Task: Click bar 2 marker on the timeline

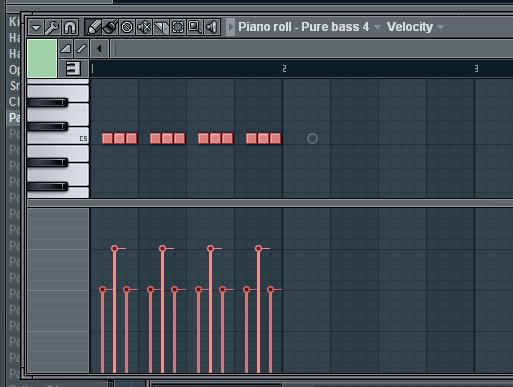Action: pos(284,69)
